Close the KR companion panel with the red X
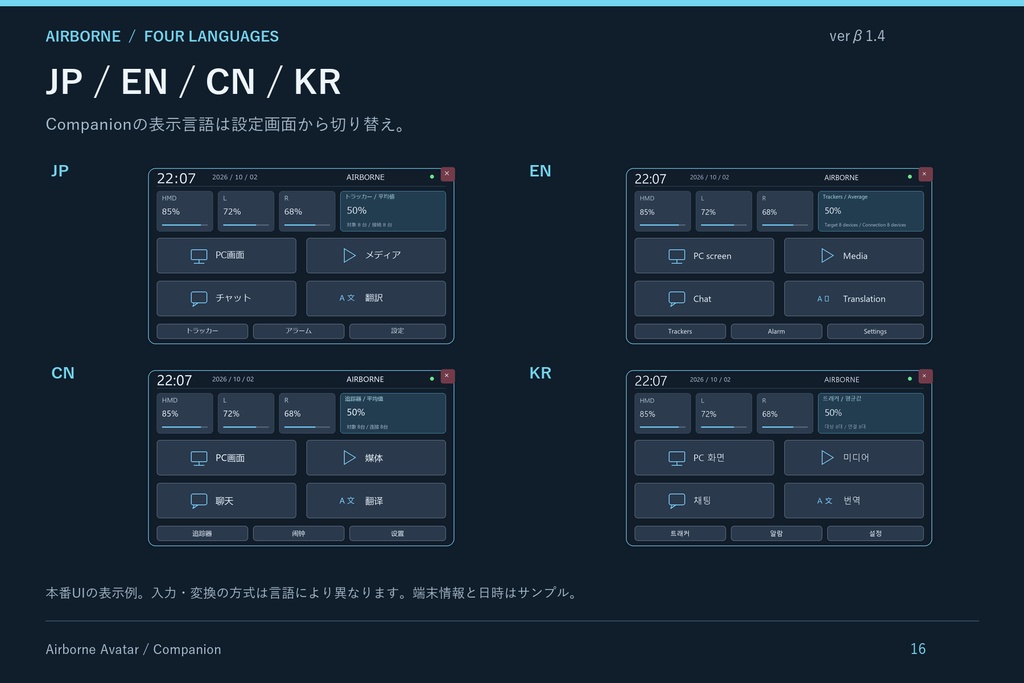 point(925,376)
